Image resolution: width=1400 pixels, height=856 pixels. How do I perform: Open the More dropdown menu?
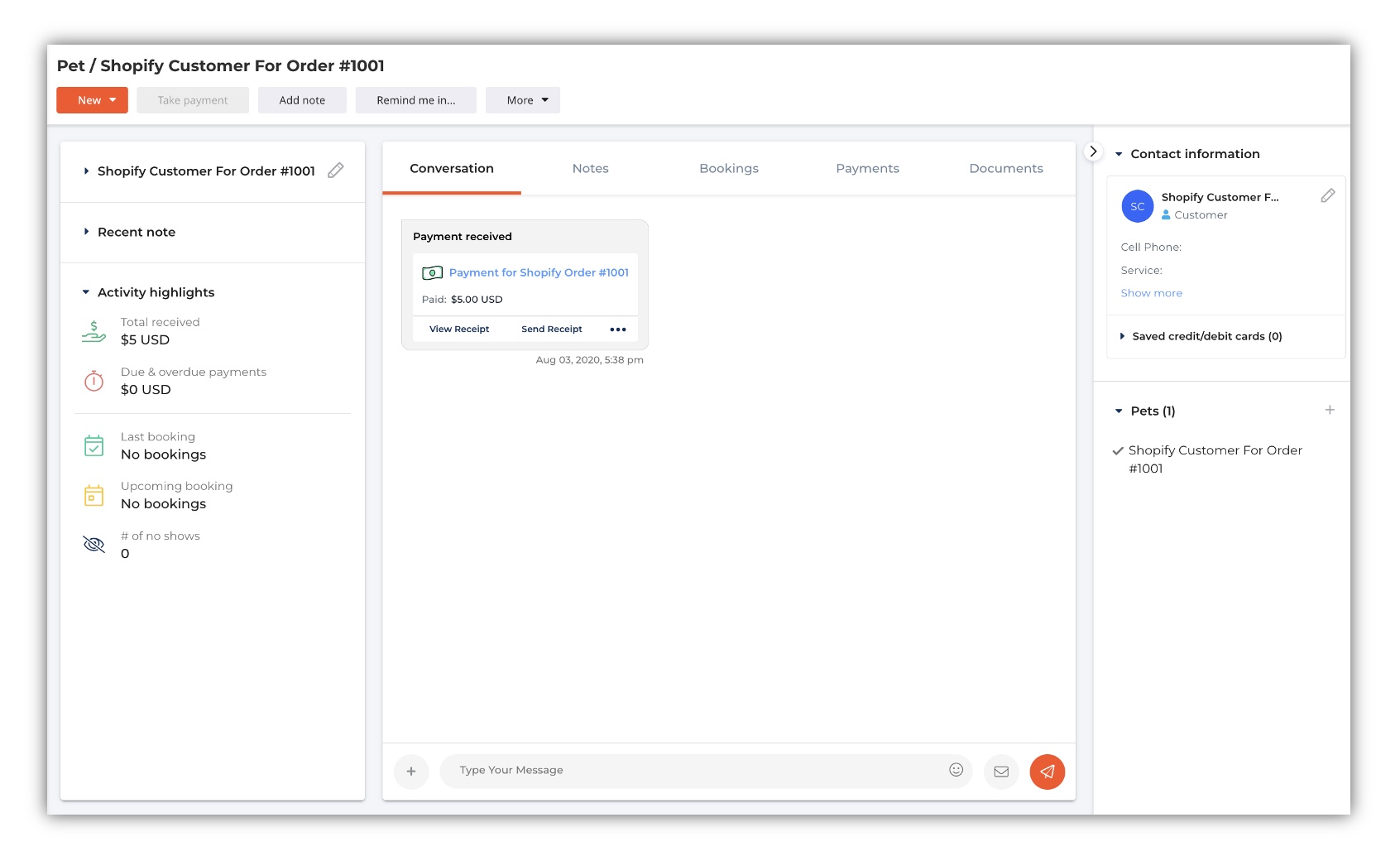point(523,100)
